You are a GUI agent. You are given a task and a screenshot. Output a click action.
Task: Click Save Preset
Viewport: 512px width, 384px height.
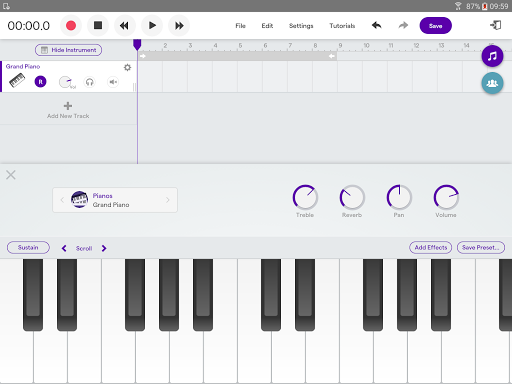click(481, 248)
